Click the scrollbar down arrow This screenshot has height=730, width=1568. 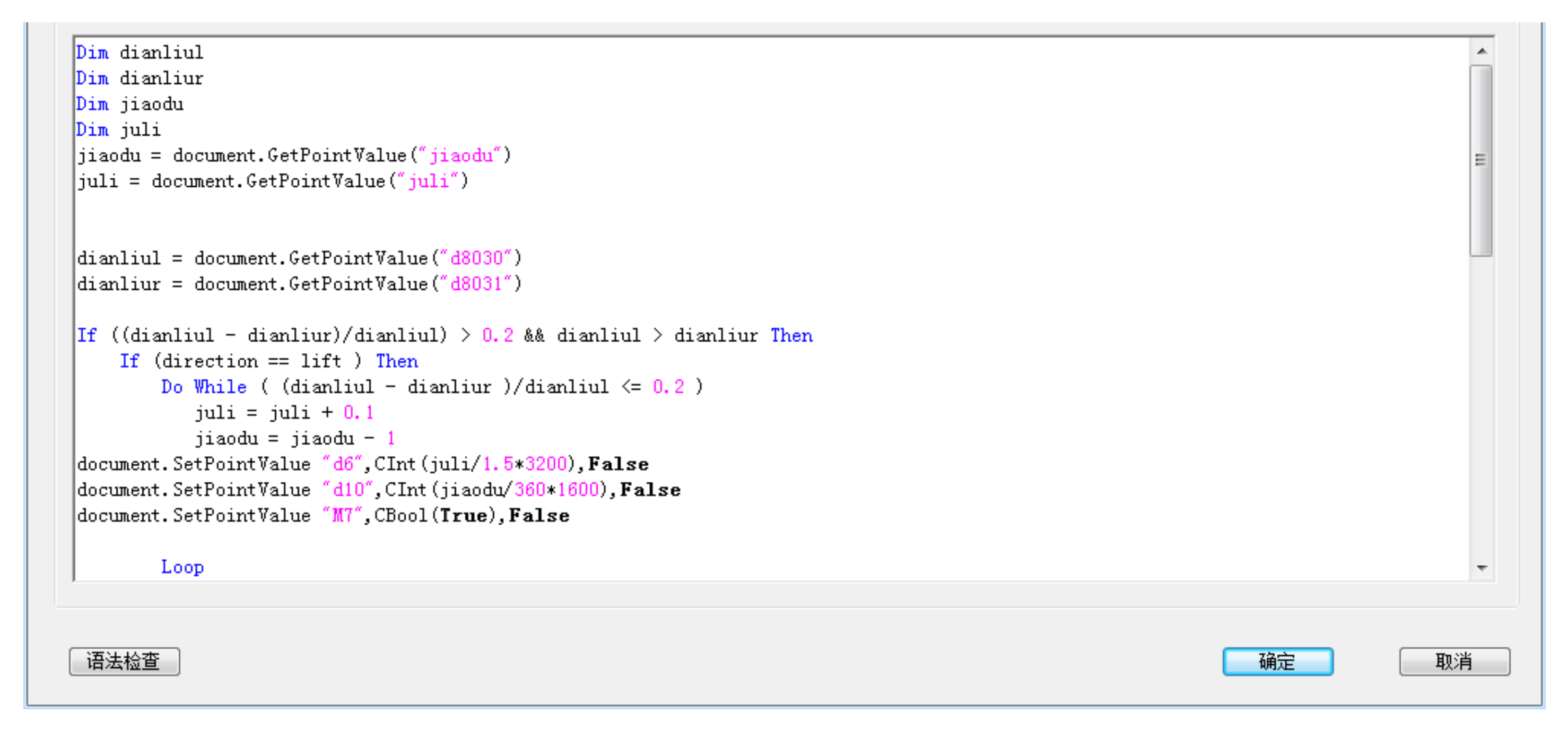pyautogui.click(x=1482, y=568)
